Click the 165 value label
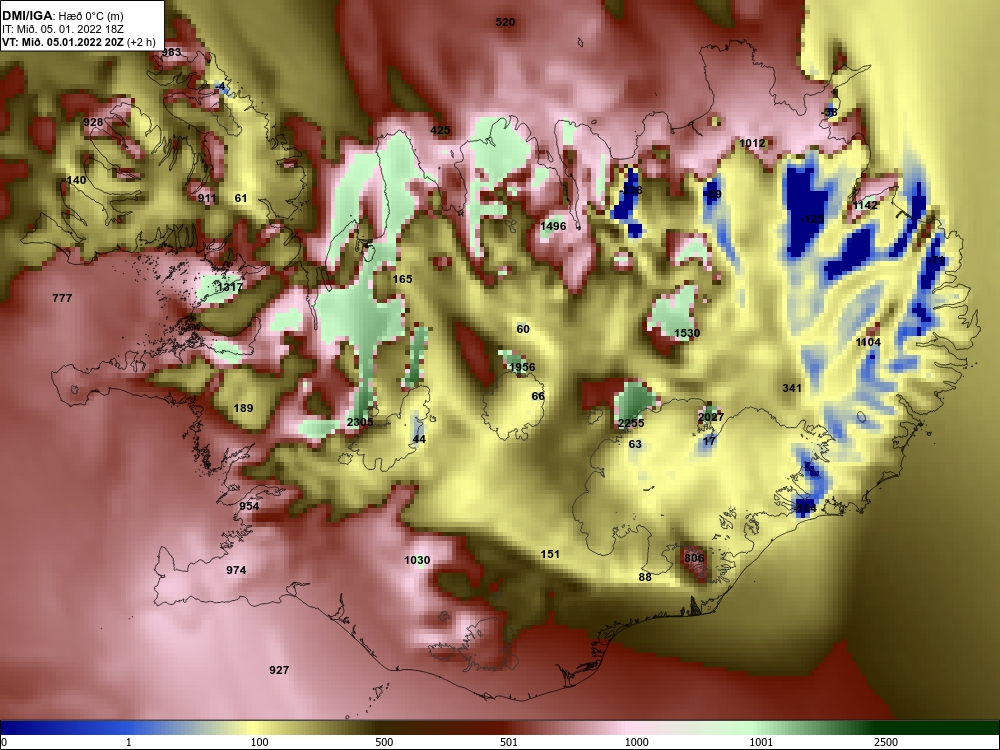The image size is (1000, 750). 402,279
